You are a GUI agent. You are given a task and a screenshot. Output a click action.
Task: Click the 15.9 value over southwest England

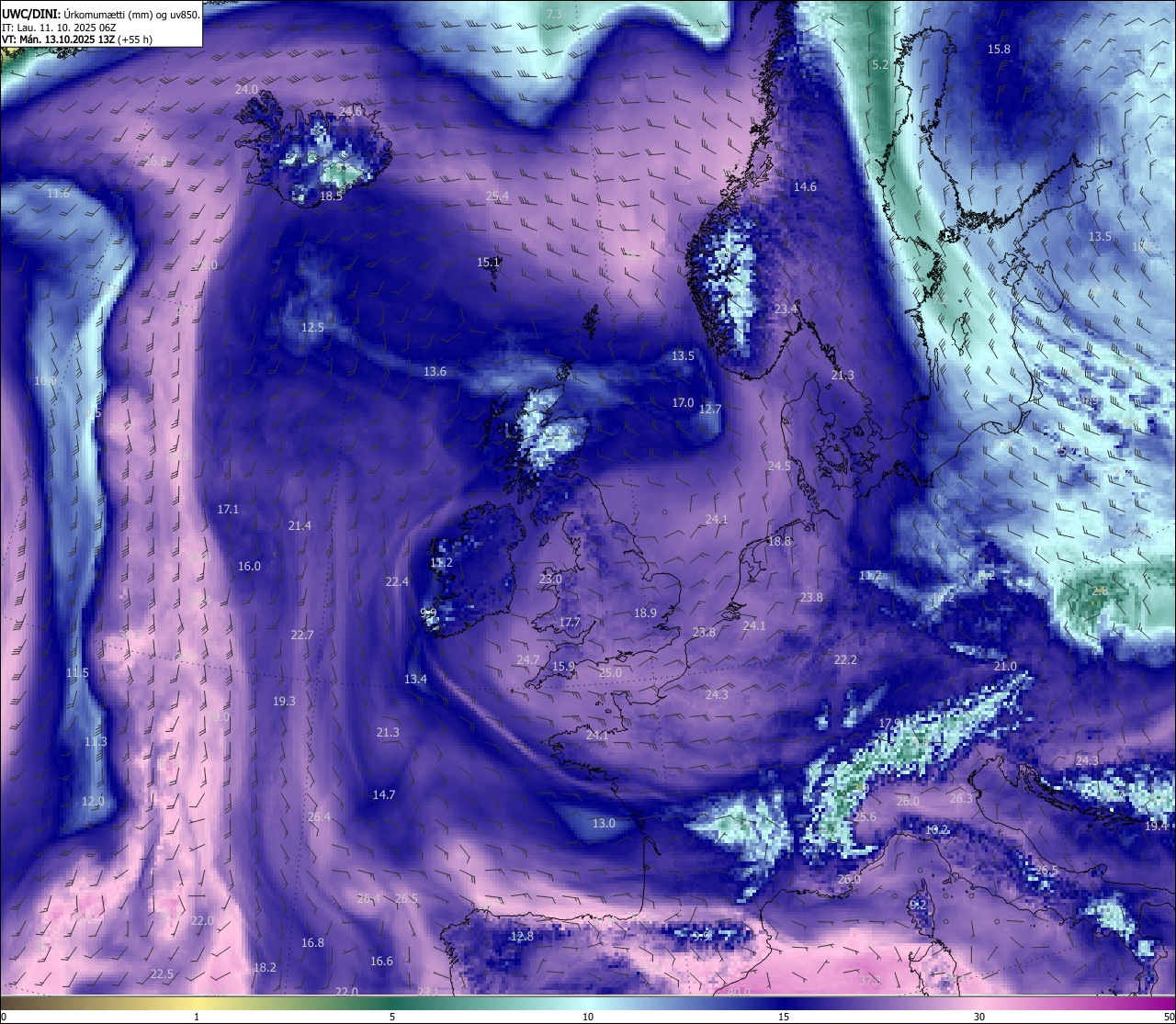click(563, 666)
